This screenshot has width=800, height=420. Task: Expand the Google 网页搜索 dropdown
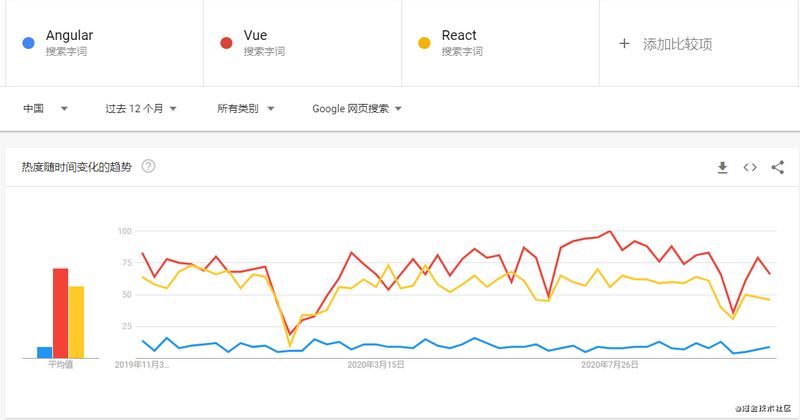pyautogui.click(x=357, y=109)
